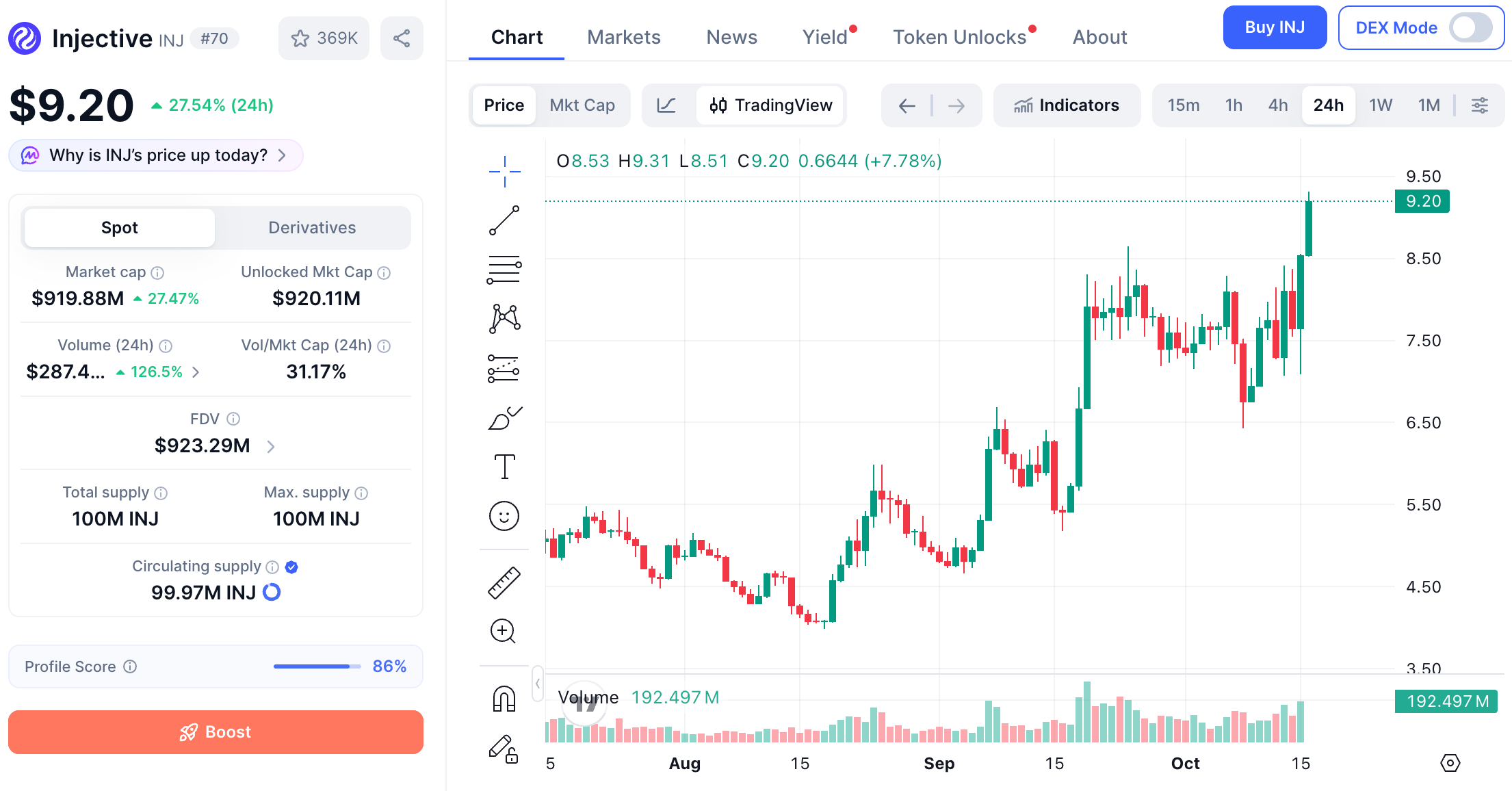Activate the zoom in tool
The image size is (1512, 791).
click(x=503, y=631)
